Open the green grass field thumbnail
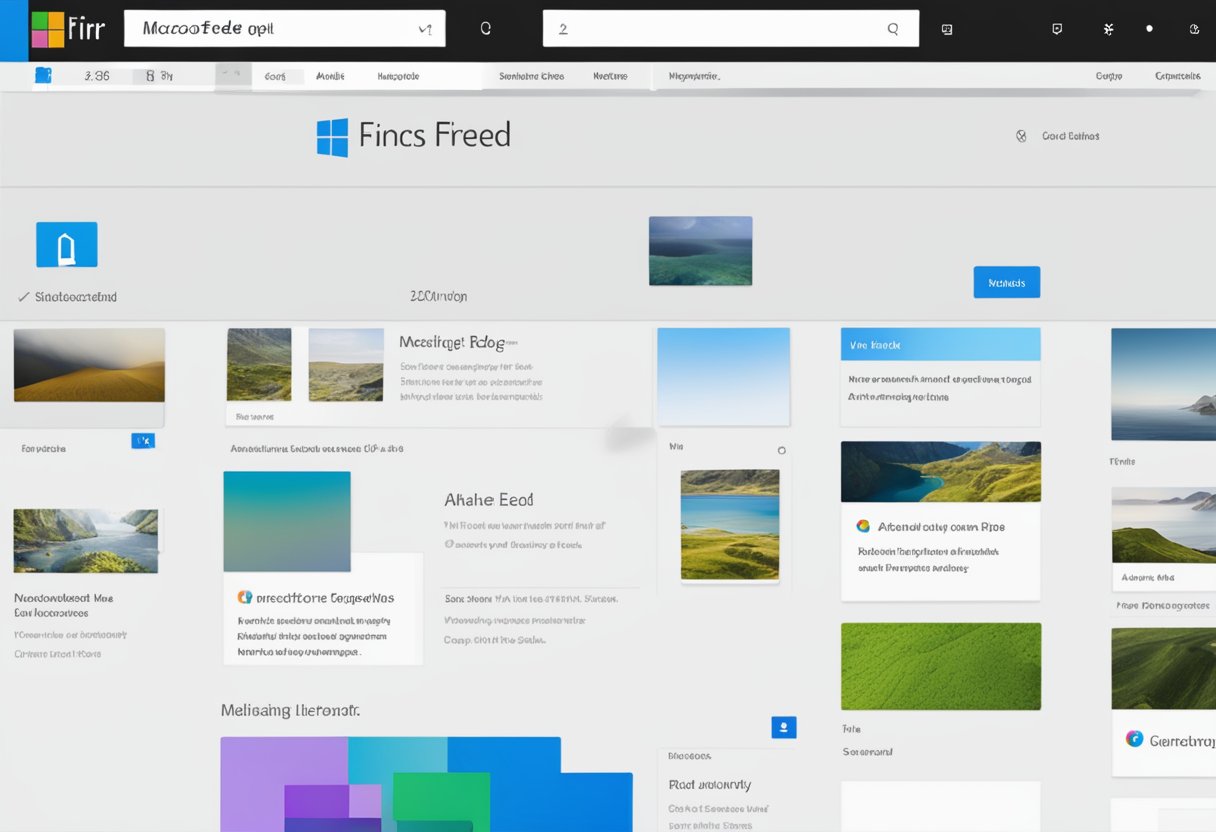Image resolution: width=1216 pixels, height=832 pixels. (x=940, y=666)
